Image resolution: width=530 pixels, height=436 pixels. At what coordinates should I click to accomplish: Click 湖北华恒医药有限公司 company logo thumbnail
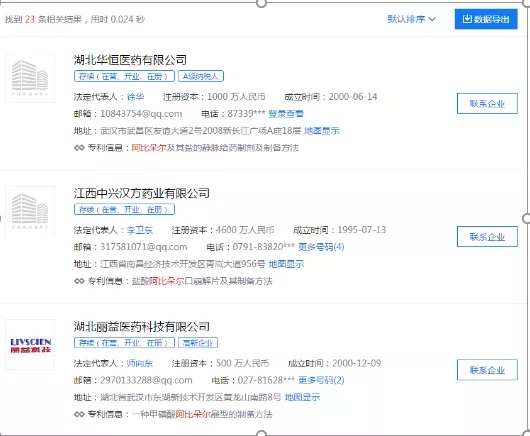[x=30, y=78]
